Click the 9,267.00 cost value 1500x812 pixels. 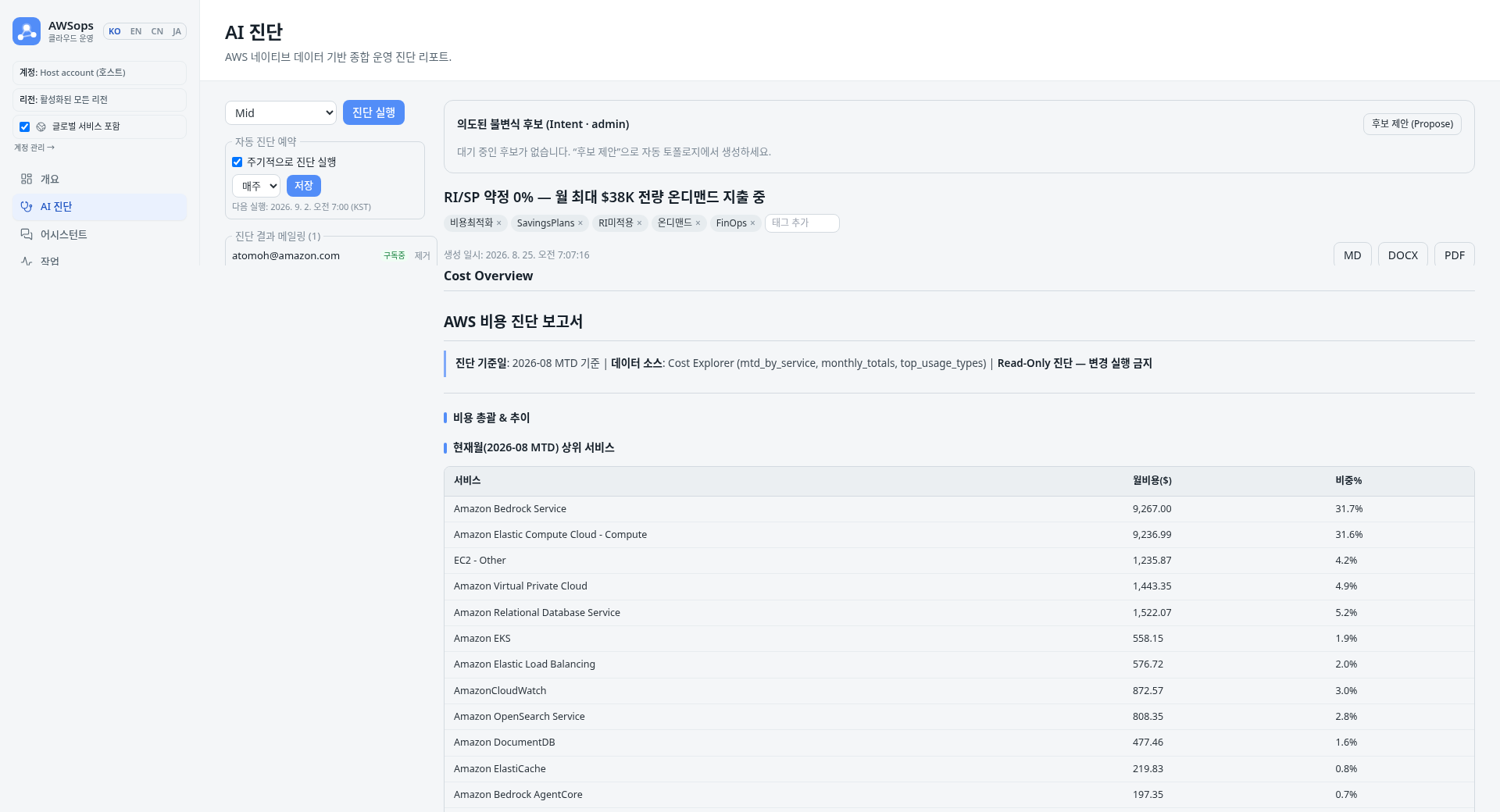coord(1152,509)
